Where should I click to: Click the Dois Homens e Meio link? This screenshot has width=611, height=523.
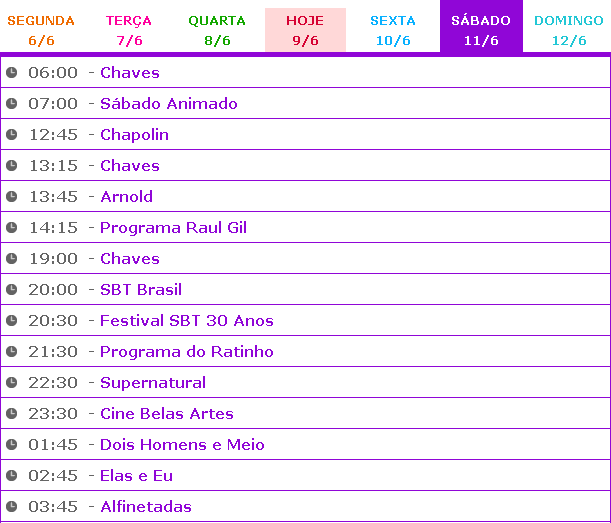(182, 445)
